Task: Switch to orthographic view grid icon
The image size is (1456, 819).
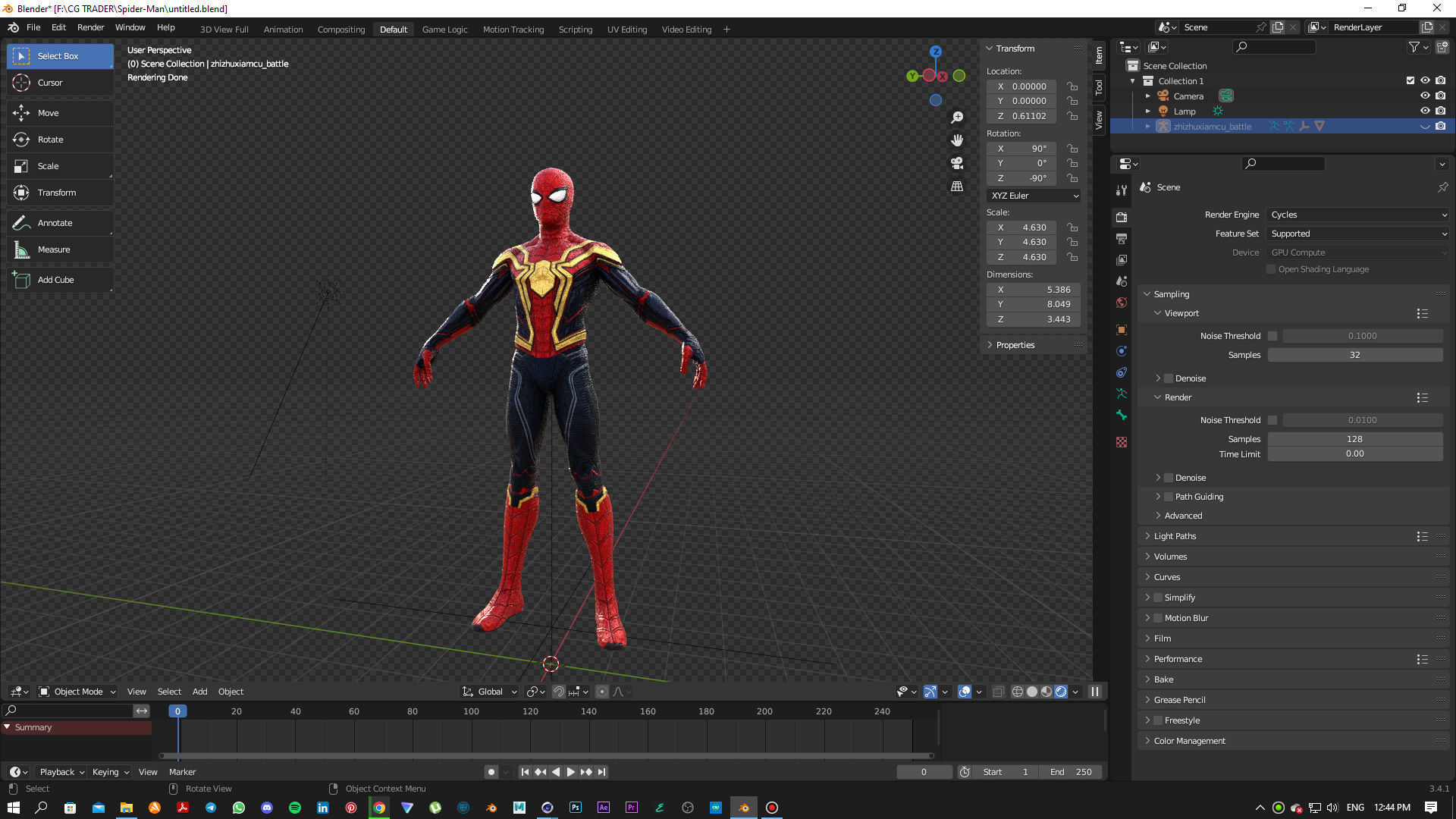Action: (957, 186)
